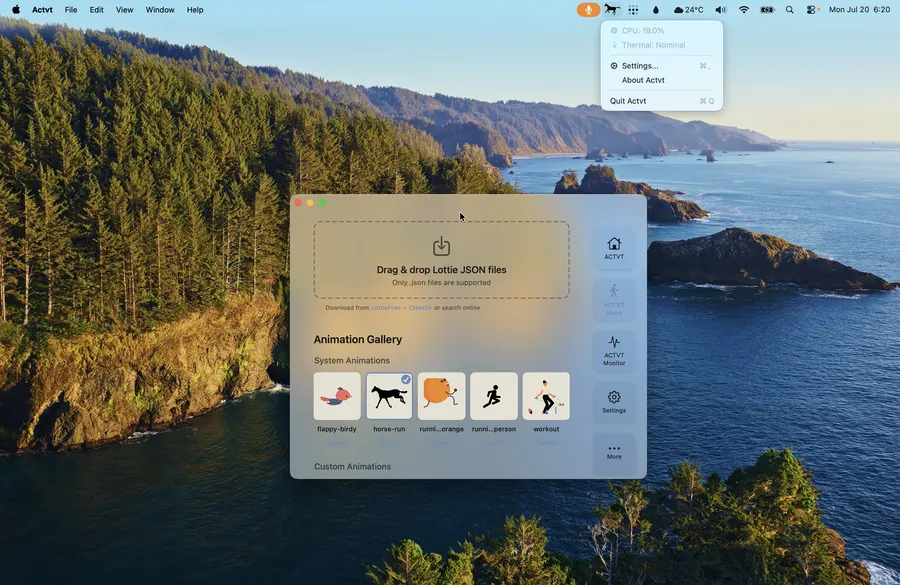
Task: Open Spotlight search magnifier icon
Action: point(790,10)
